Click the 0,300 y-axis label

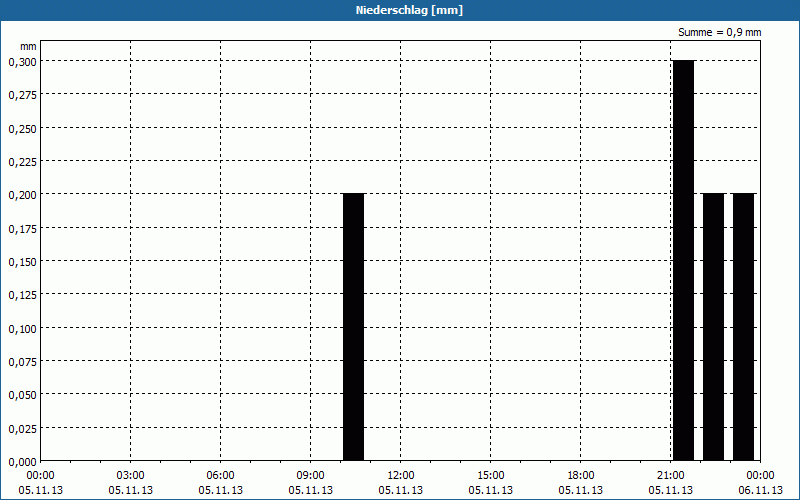(22, 61)
